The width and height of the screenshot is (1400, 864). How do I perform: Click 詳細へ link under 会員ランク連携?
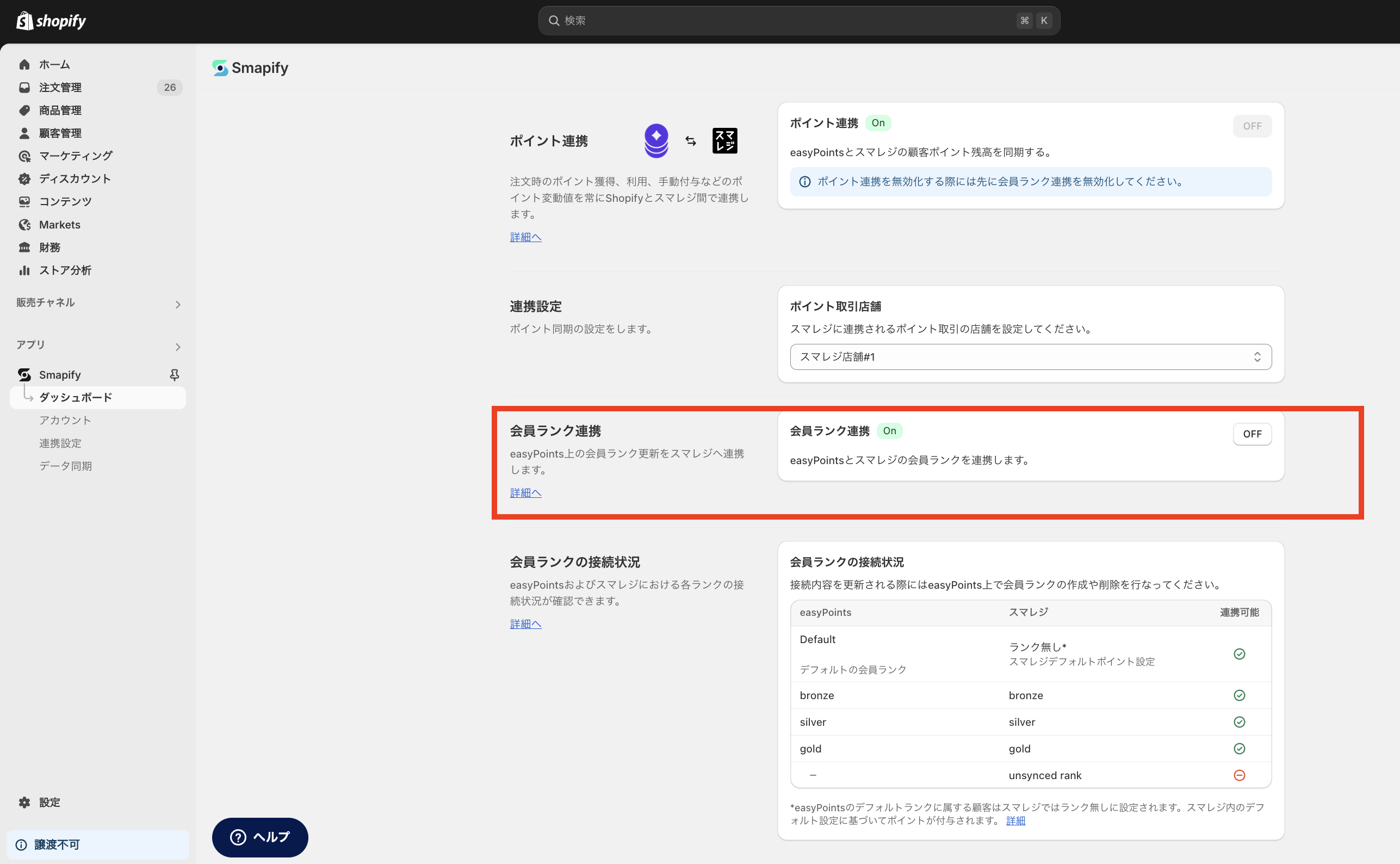(x=525, y=492)
